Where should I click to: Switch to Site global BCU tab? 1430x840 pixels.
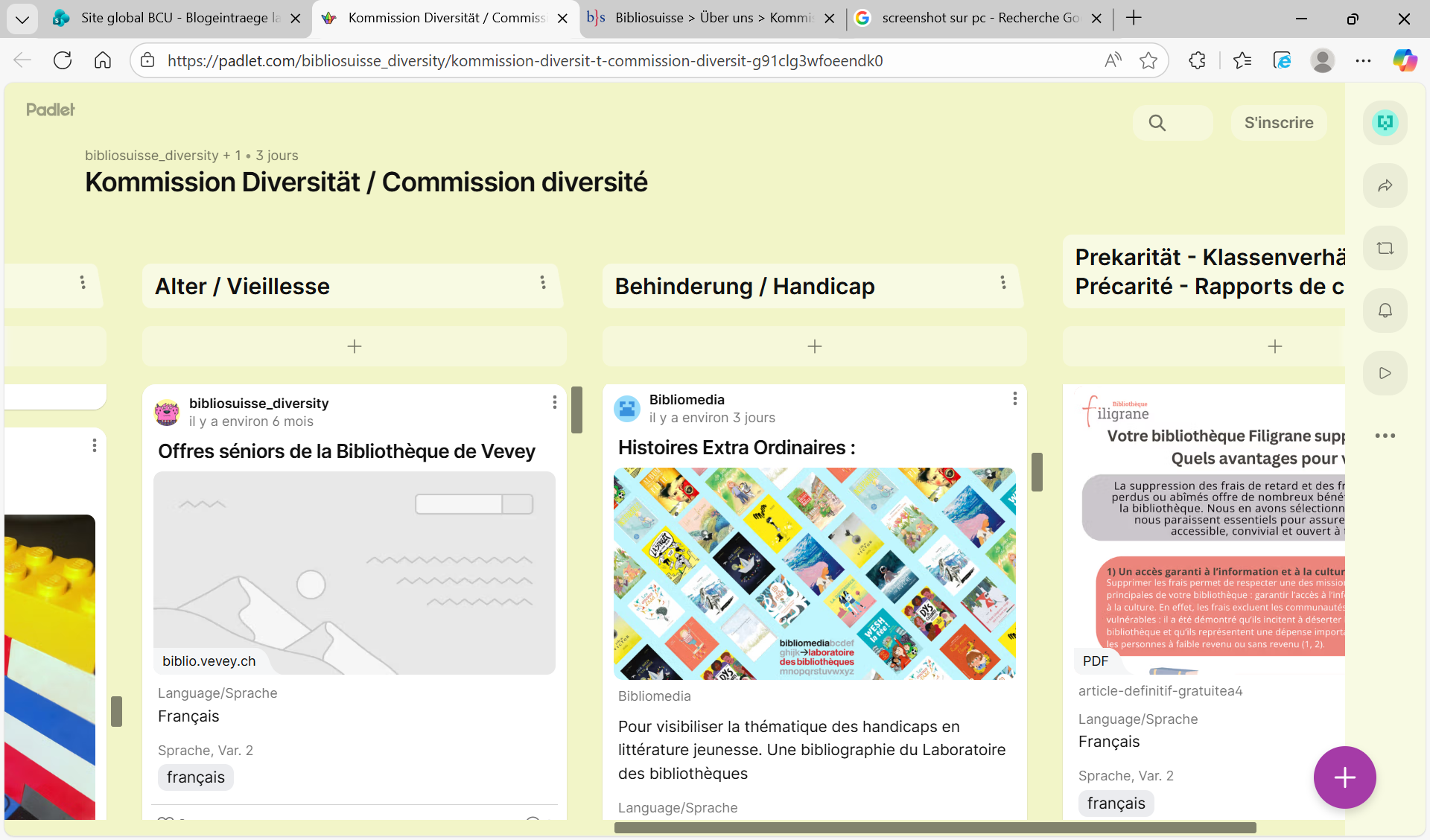click(x=179, y=18)
